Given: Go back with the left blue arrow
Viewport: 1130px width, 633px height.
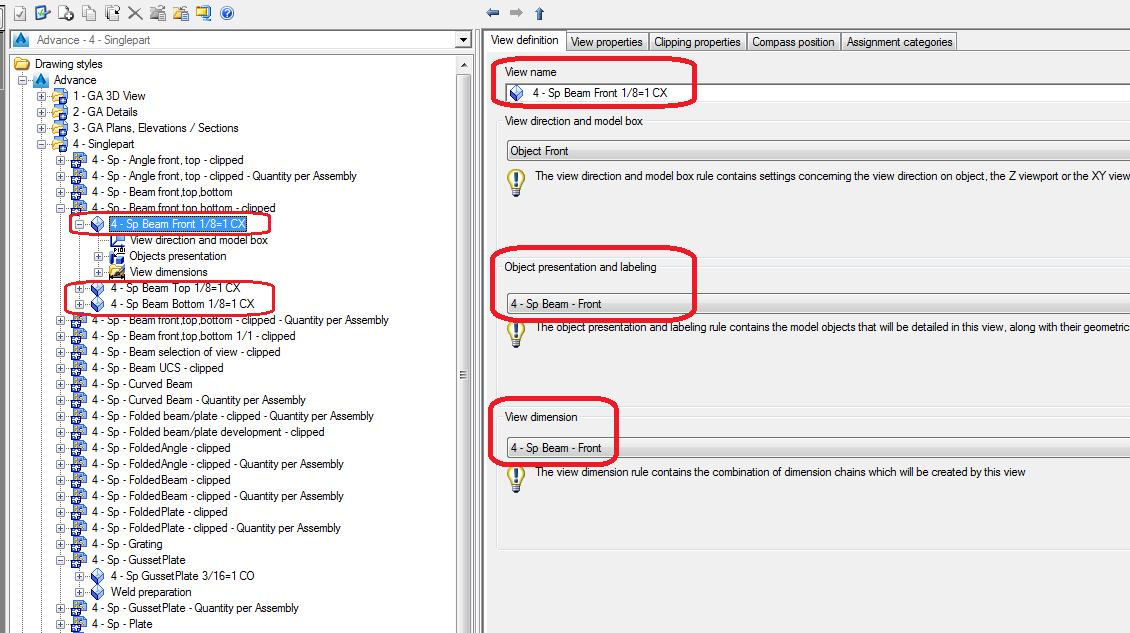Looking at the screenshot, I should coord(493,12).
